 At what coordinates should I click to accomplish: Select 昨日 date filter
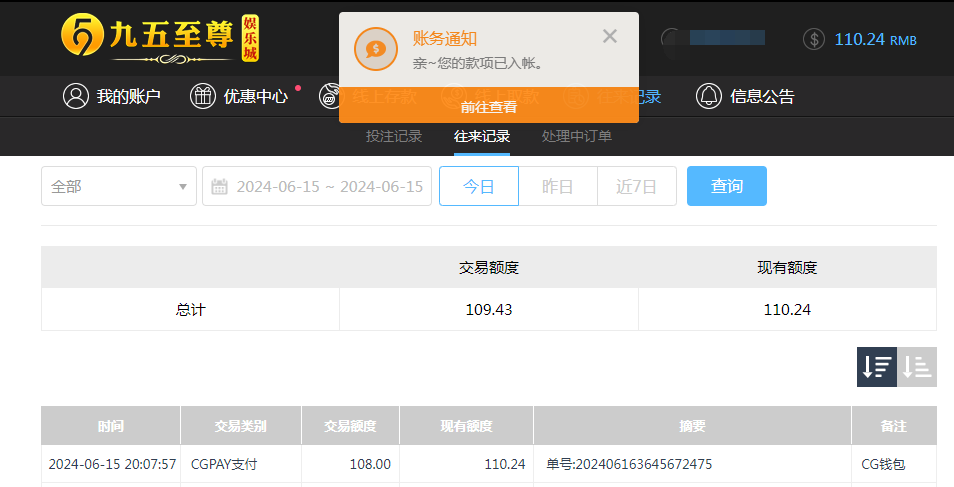pos(558,186)
